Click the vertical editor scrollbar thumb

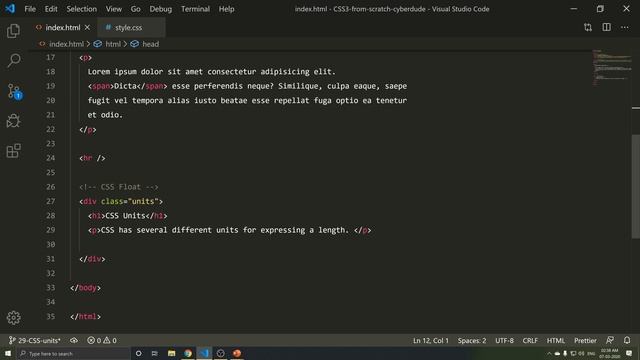point(636,186)
